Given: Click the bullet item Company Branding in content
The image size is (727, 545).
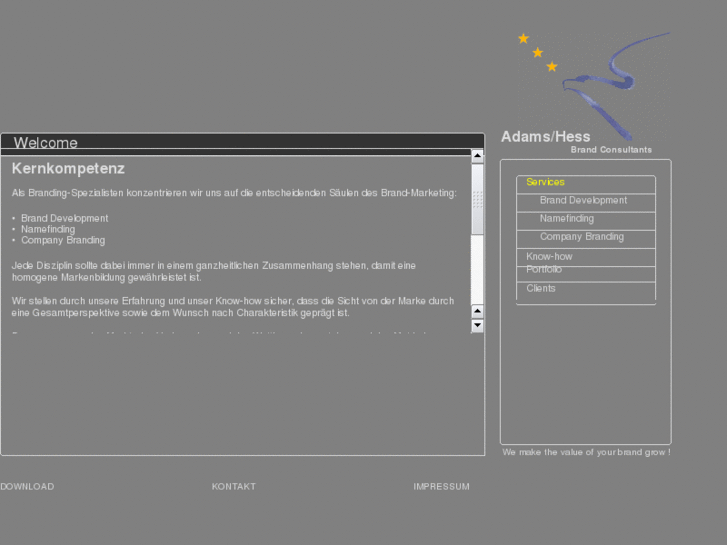Looking at the screenshot, I should coord(63,240).
